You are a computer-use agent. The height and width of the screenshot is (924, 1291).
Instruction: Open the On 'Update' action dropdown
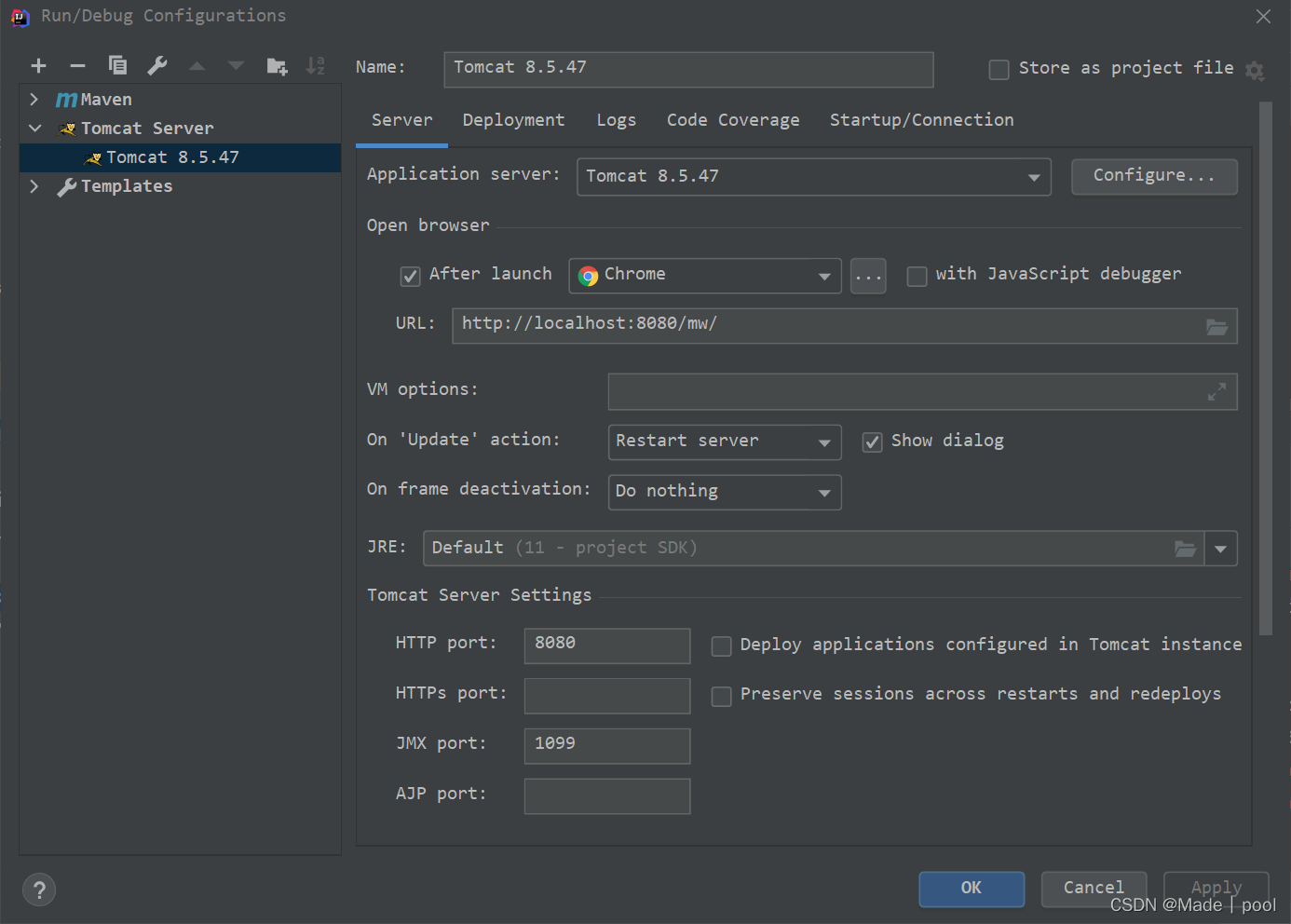tap(725, 442)
